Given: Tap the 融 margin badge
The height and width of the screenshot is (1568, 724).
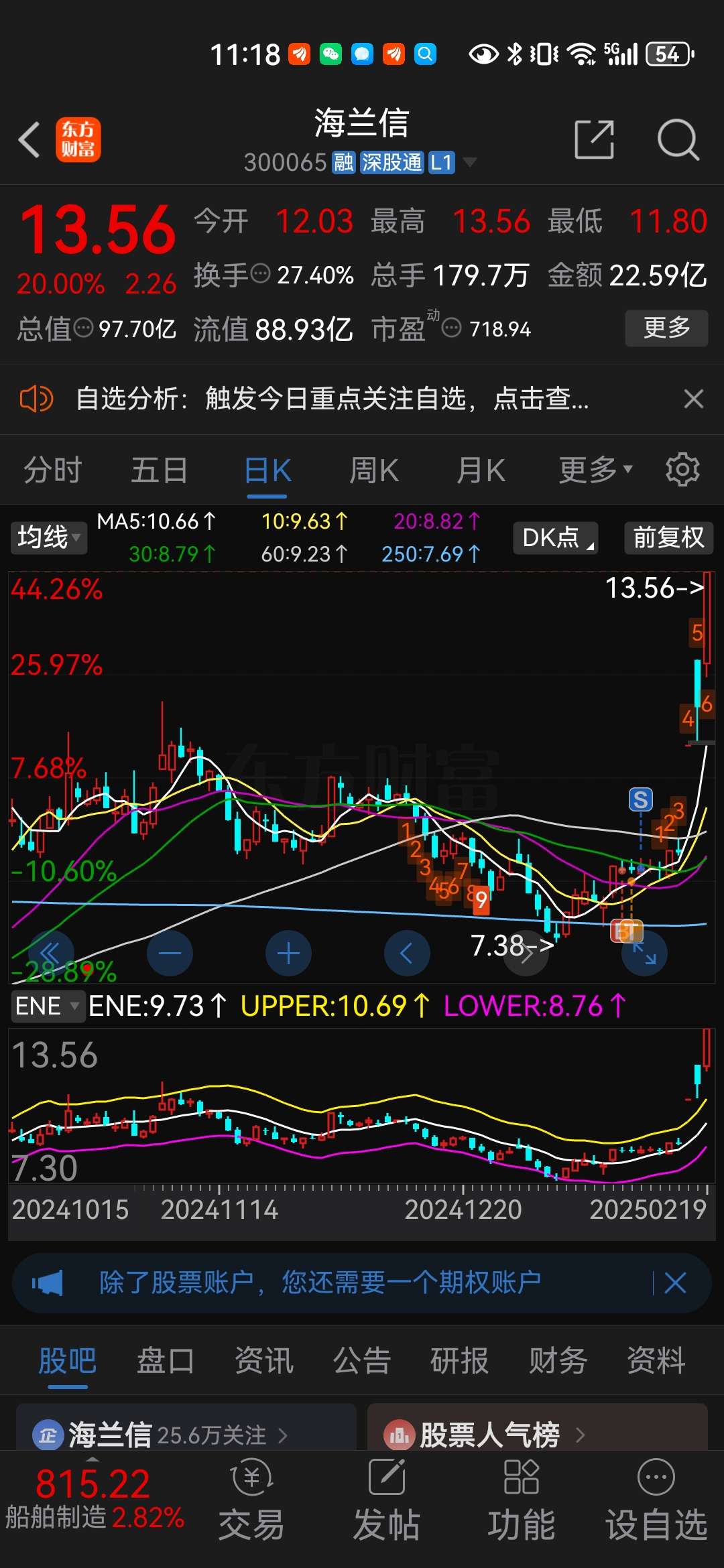Looking at the screenshot, I should [344, 162].
